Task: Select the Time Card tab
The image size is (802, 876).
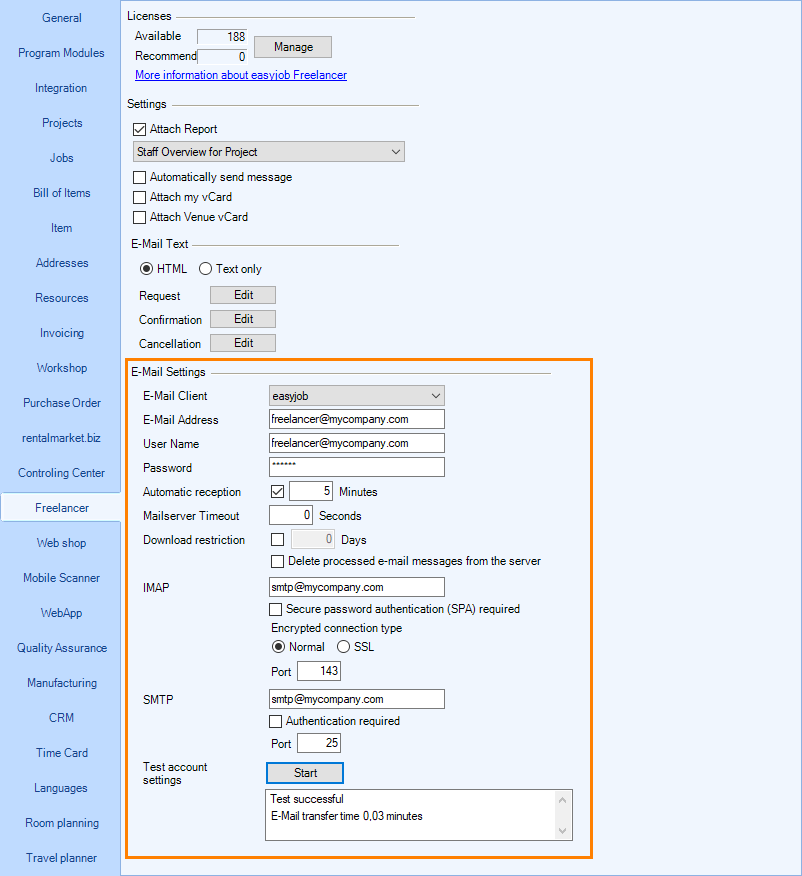Action: pyautogui.click(x=61, y=753)
